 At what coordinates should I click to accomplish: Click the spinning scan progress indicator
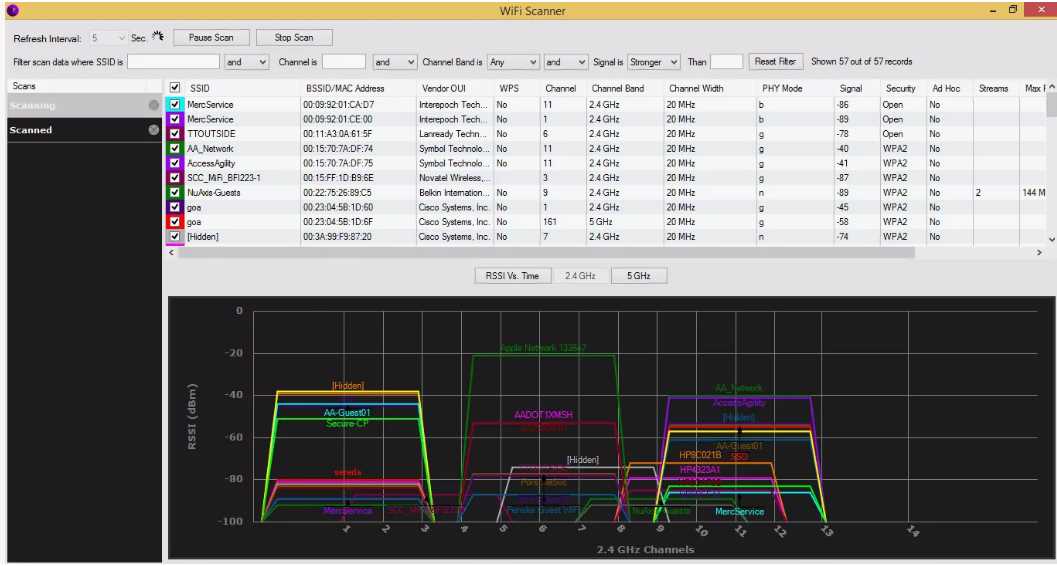tap(158, 37)
